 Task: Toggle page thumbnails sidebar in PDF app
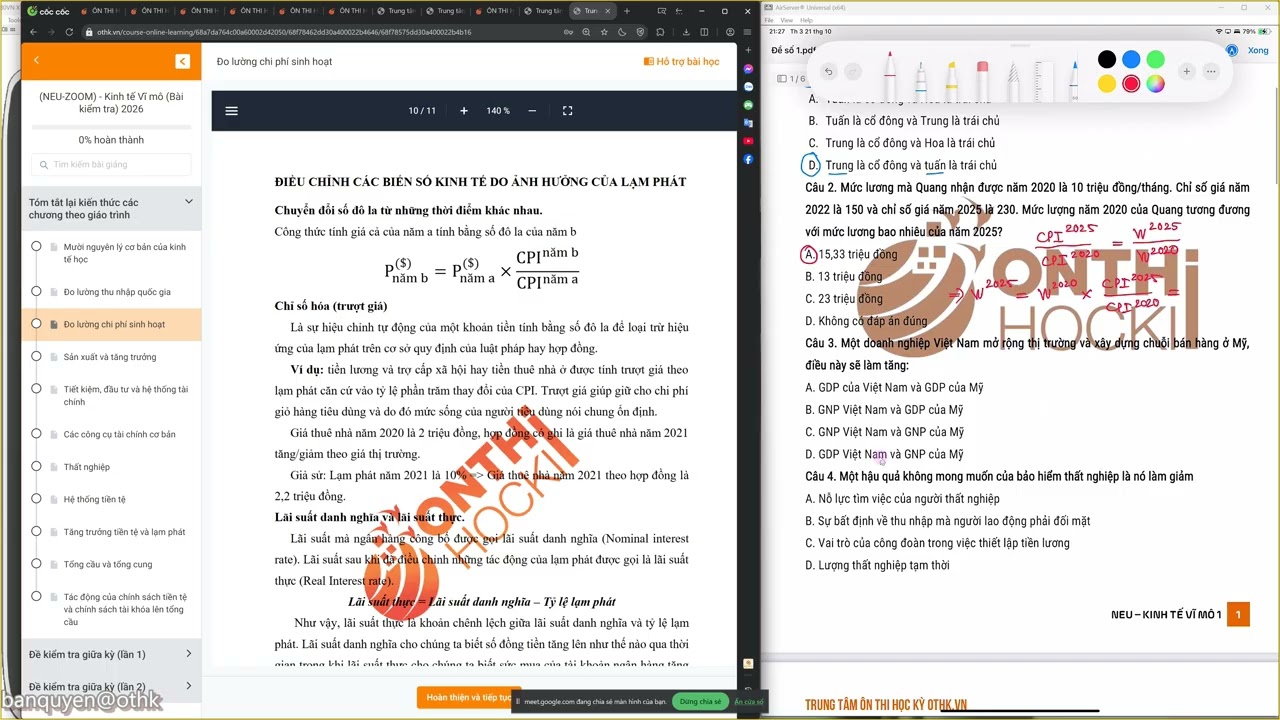[x=782, y=78]
